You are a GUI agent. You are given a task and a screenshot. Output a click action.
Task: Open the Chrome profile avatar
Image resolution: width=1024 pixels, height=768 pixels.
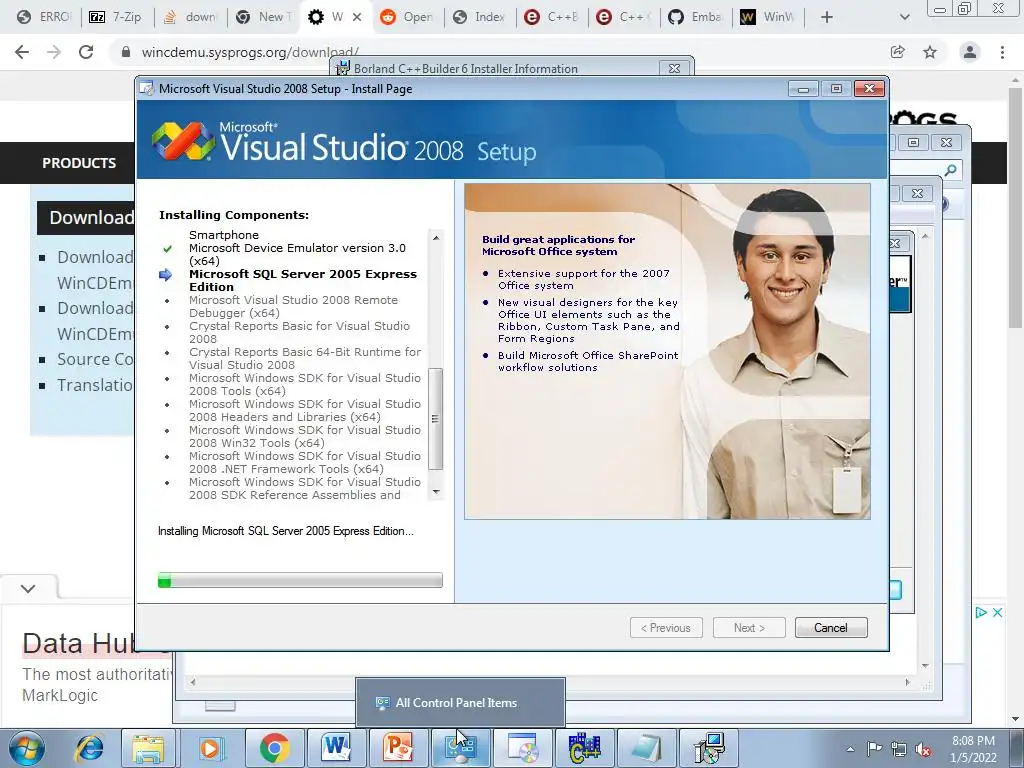pos(970,52)
